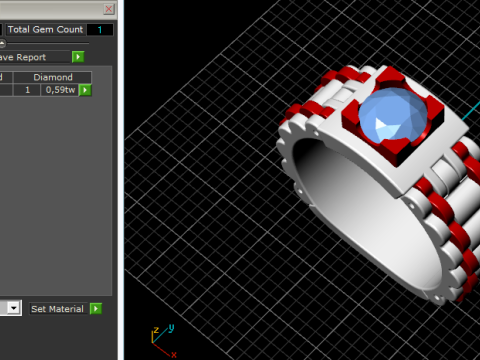Select the blue round gem in viewport
The image size is (480, 360).
coord(393,115)
